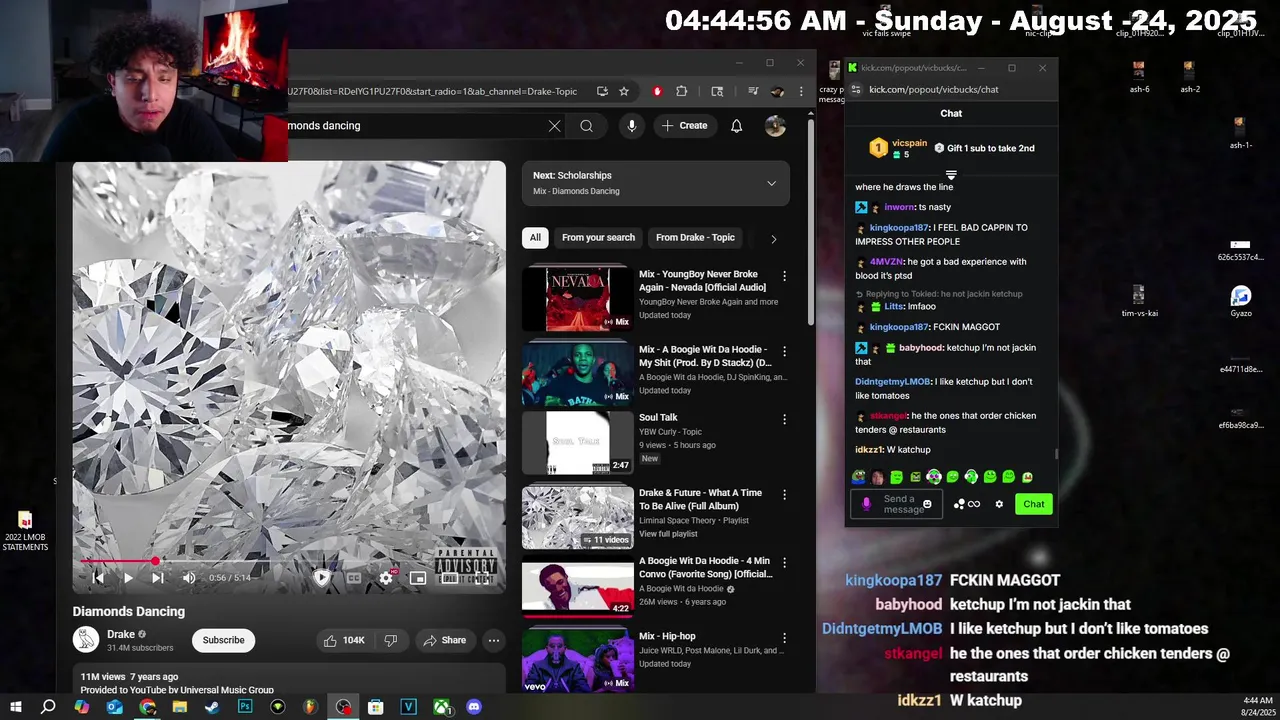Viewport: 1280px width, 720px height.
Task: Go to previous video in player
Action: coord(98,577)
